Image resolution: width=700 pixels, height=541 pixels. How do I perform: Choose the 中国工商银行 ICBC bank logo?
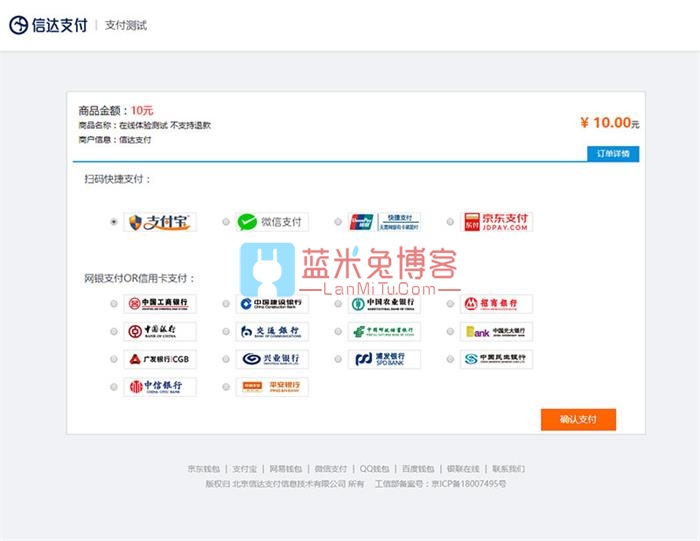pyautogui.click(x=160, y=304)
